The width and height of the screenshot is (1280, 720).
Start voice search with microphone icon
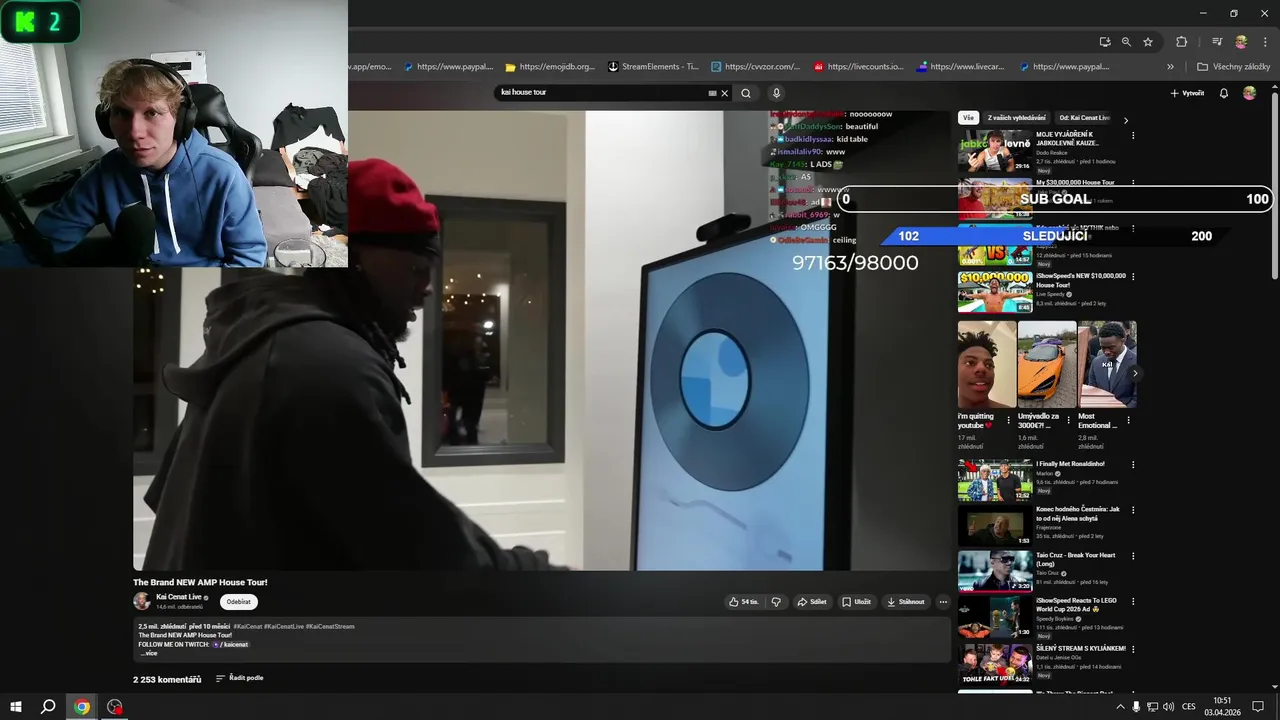(776, 93)
